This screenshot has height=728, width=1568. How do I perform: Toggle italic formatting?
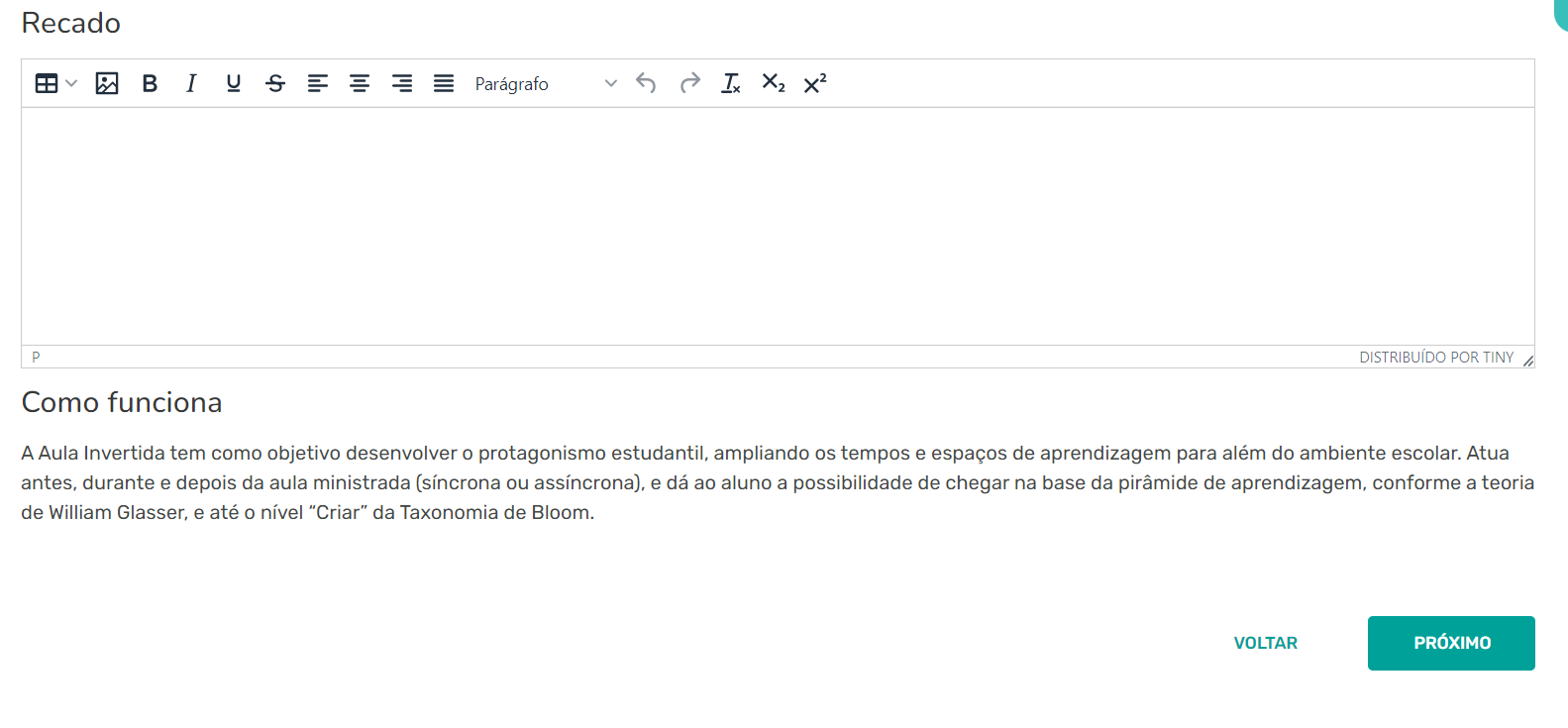click(191, 83)
